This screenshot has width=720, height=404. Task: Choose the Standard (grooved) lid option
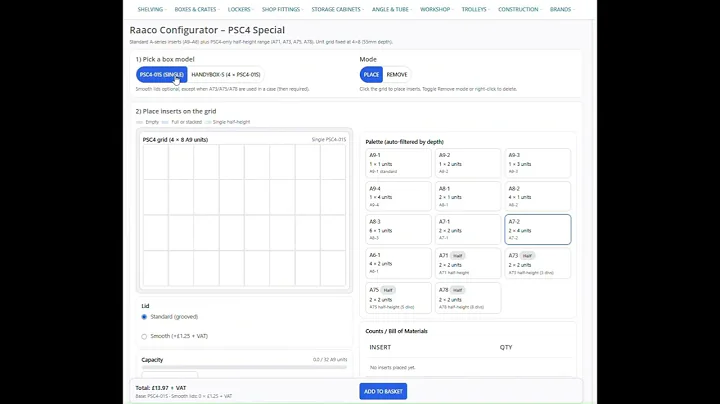point(144,317)
